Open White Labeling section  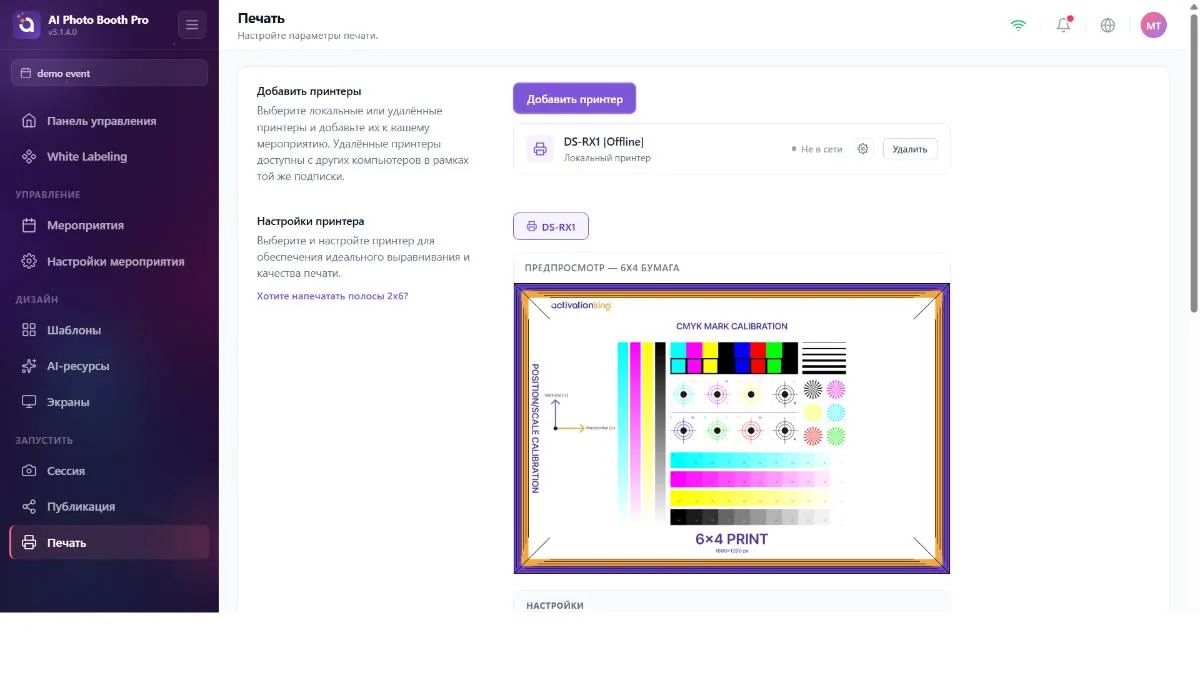pos(109,157)
